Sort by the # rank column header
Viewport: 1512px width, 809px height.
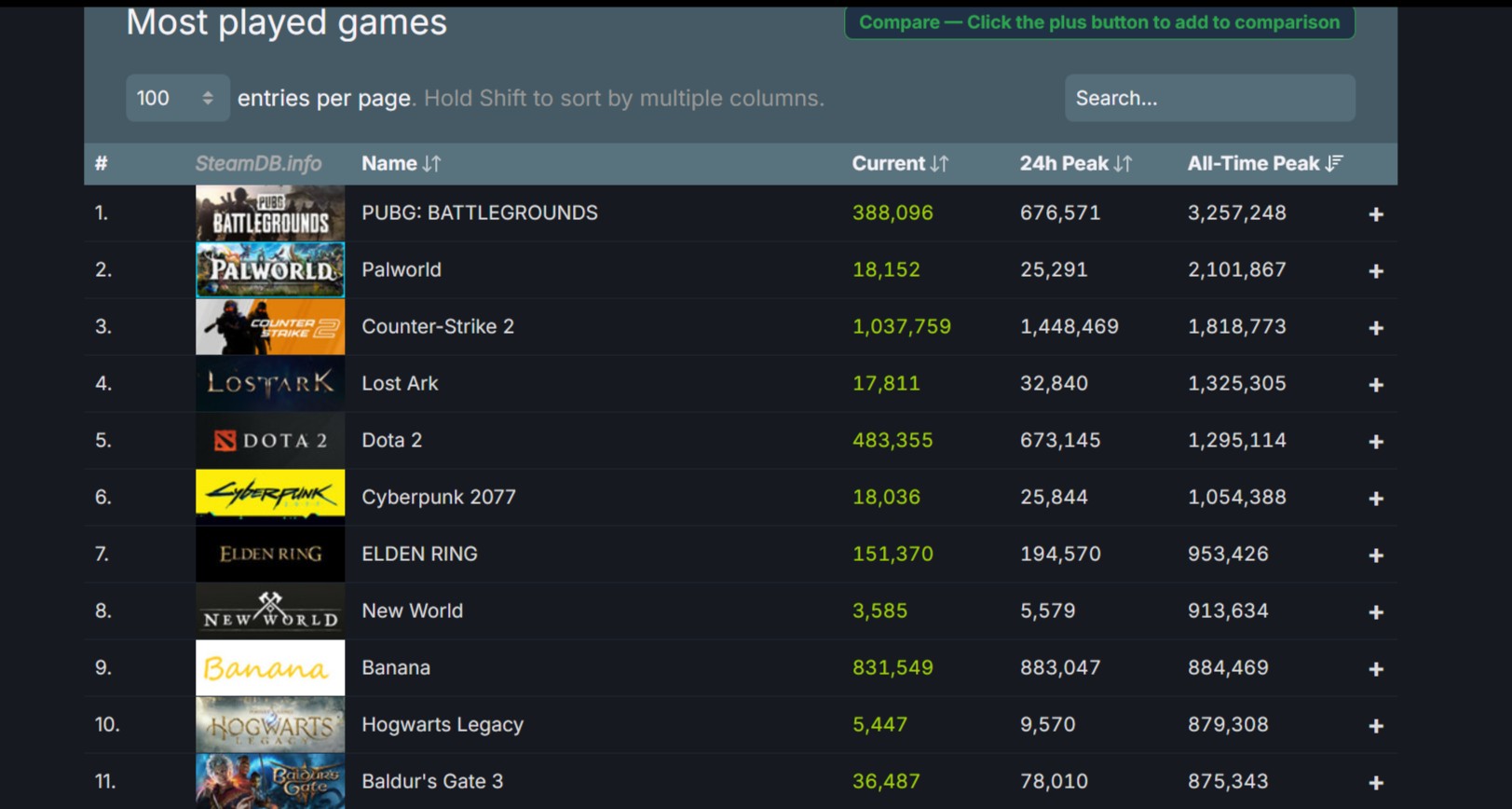pos(102,164)
